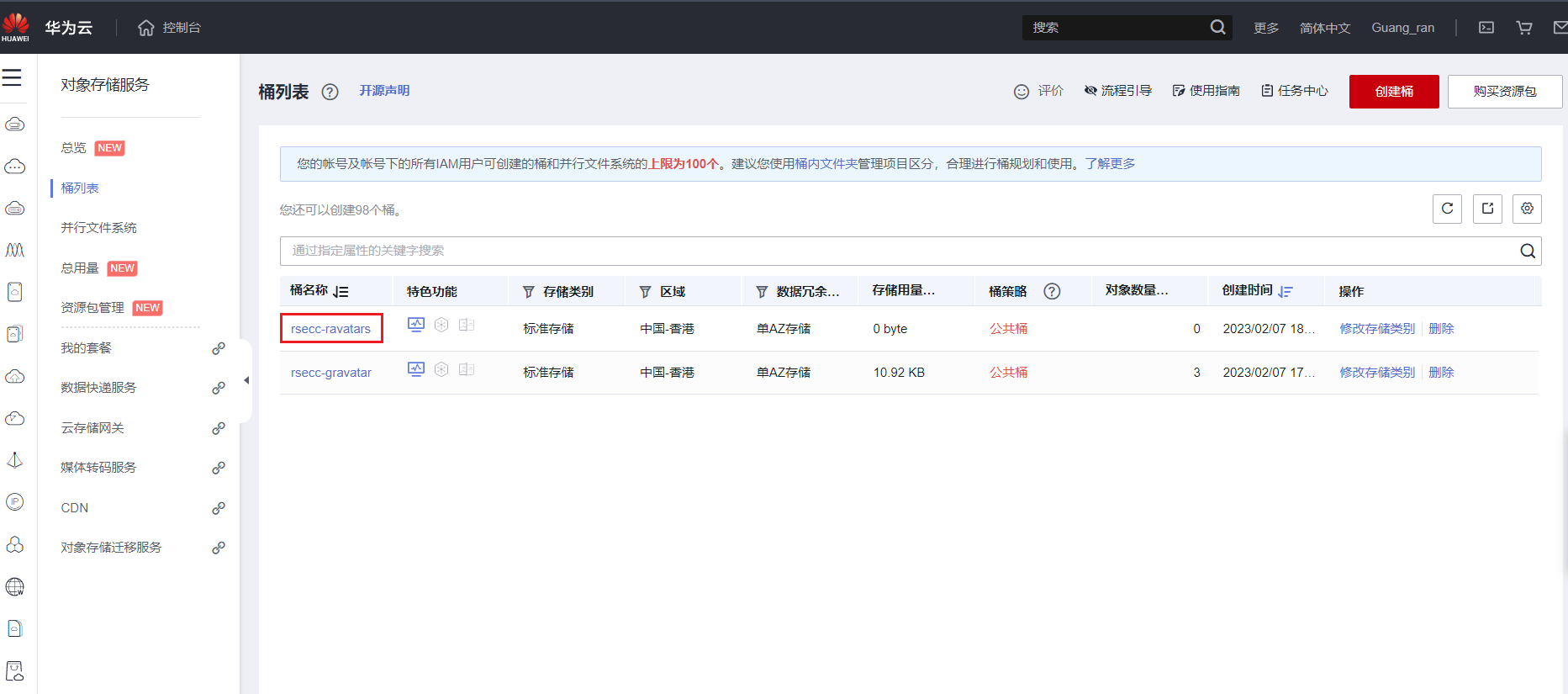Viewport: 1568px width, 694px height.
Task: Click 控制台 in the top bar
Action: pos(182,28)
